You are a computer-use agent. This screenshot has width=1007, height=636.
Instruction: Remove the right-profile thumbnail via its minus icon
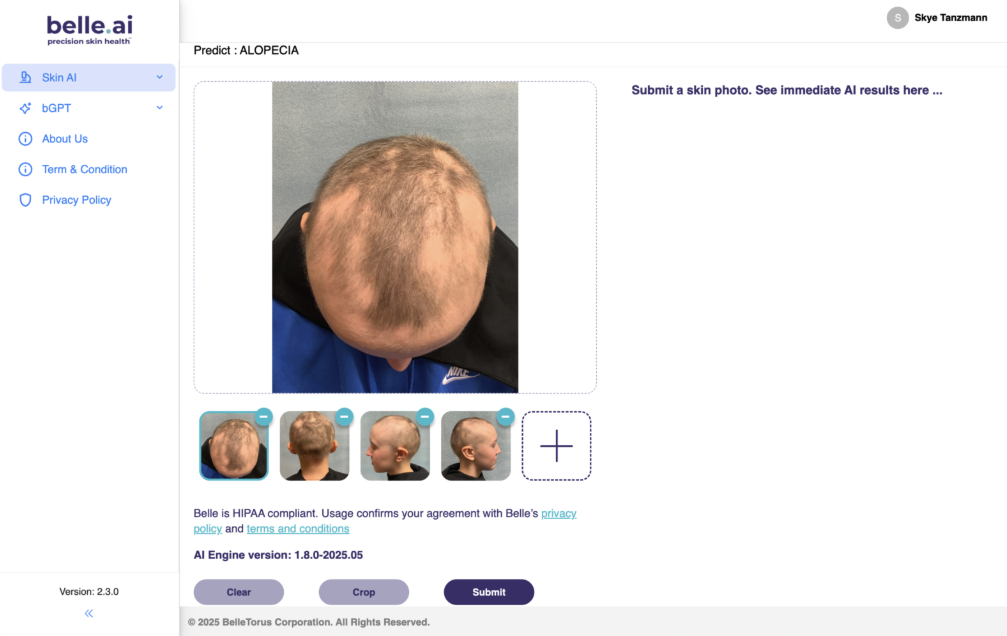[x=505, y=416]
